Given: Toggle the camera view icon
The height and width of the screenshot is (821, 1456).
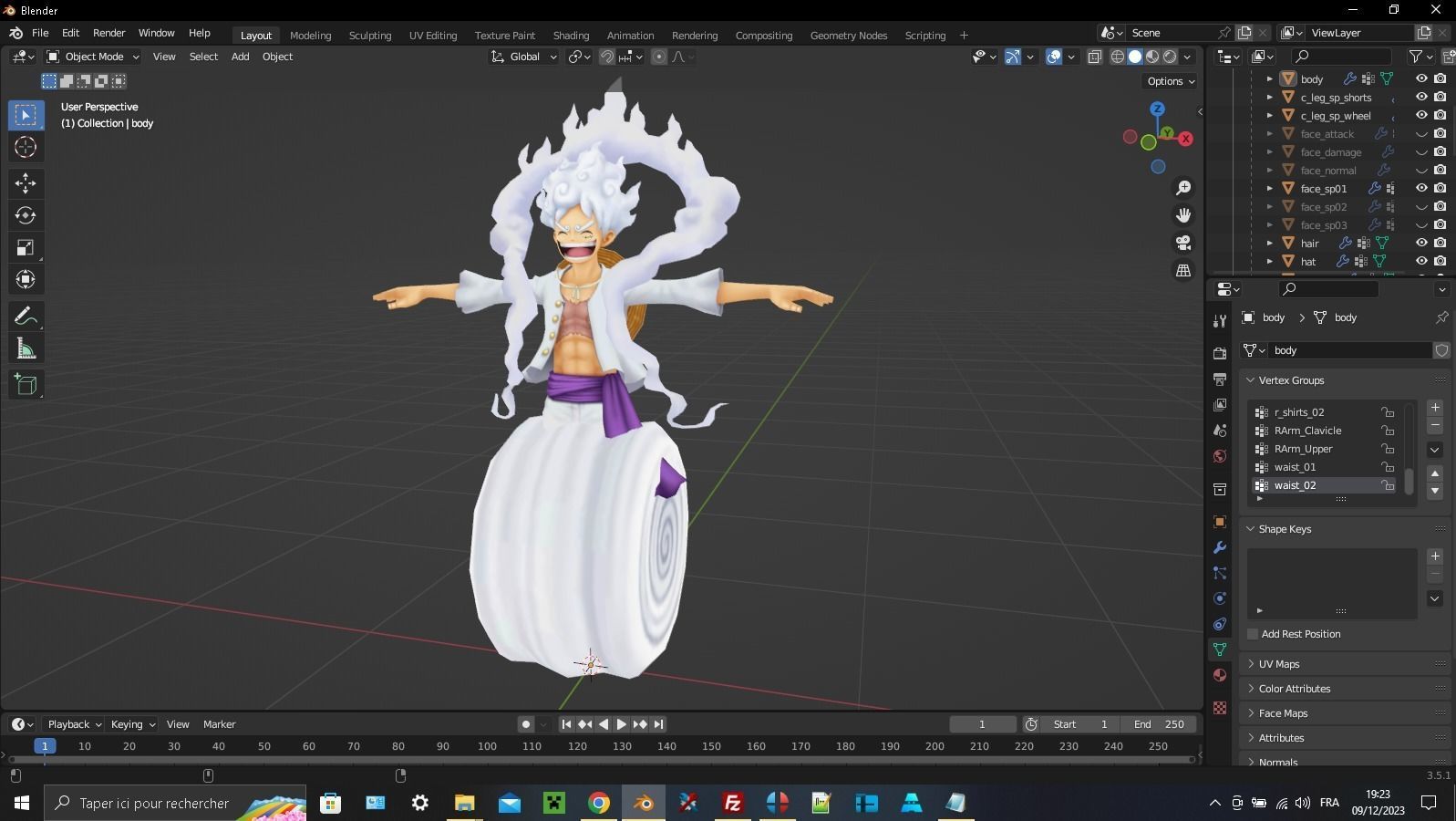Looking at the screenshot, I should (1183, 243).
